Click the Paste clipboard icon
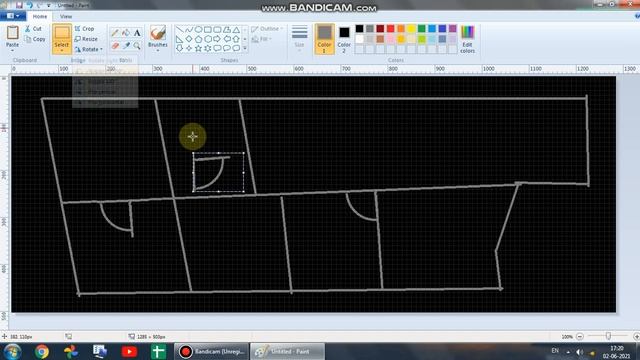Screen dimensions: 640x360 coord(13,33)
